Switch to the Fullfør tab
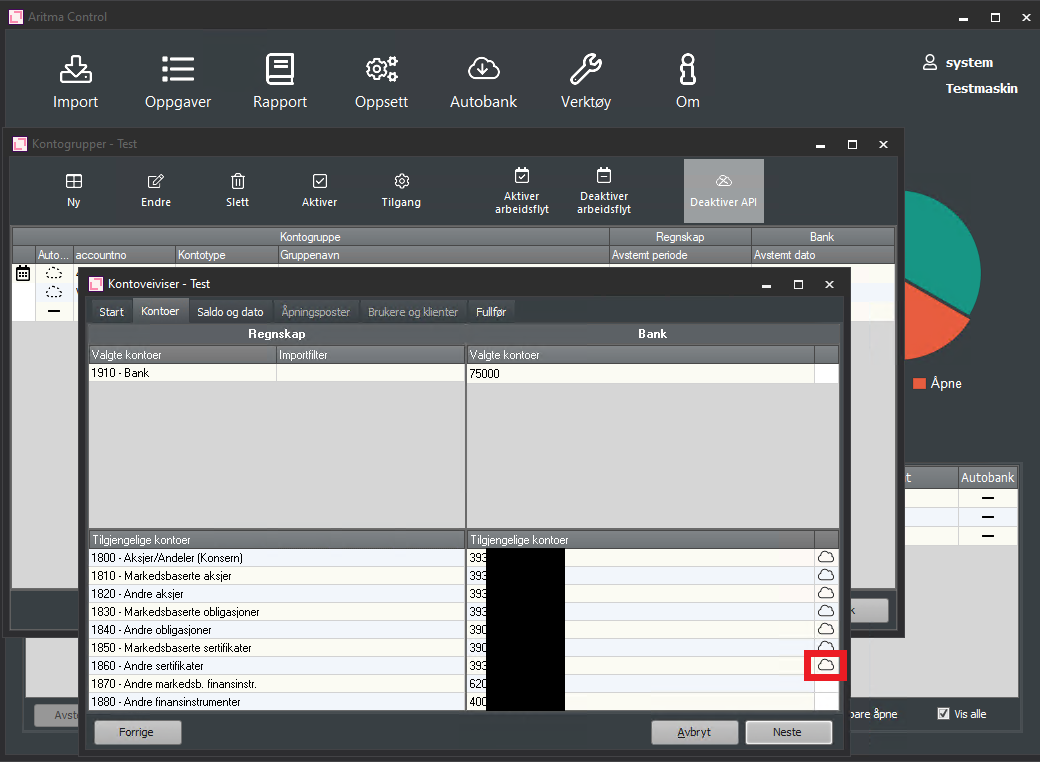Image resolution: width=1040 pixels, height=762 pixels. pos(491,312)
